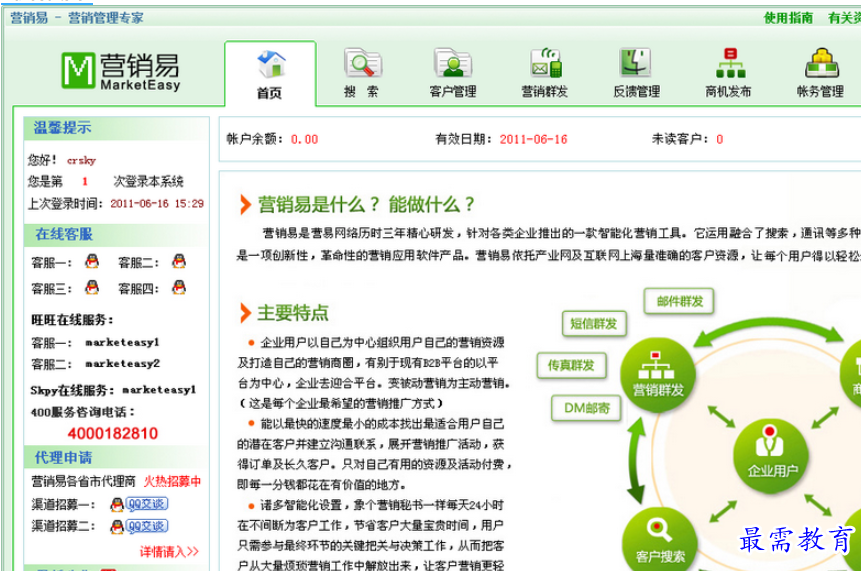The width and height of the screenshot is (861, 571).
Task: Click valid date 2011-06-16
Action: 533,139
